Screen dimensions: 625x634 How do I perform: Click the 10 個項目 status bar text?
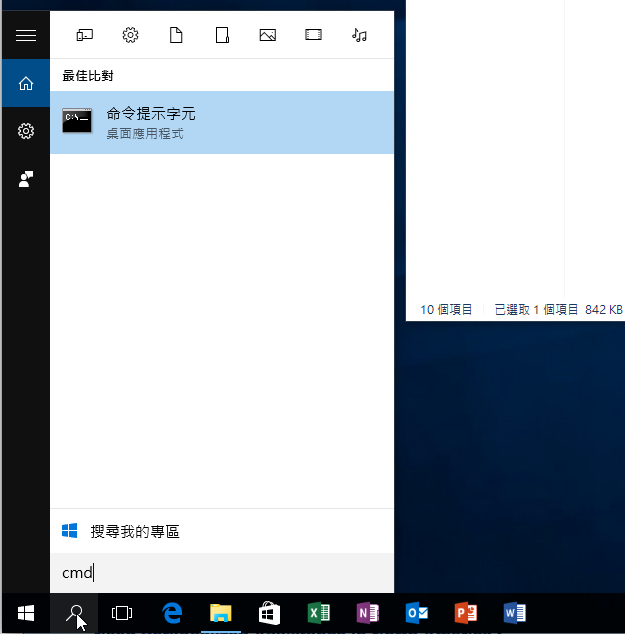(x=446, y=310)
